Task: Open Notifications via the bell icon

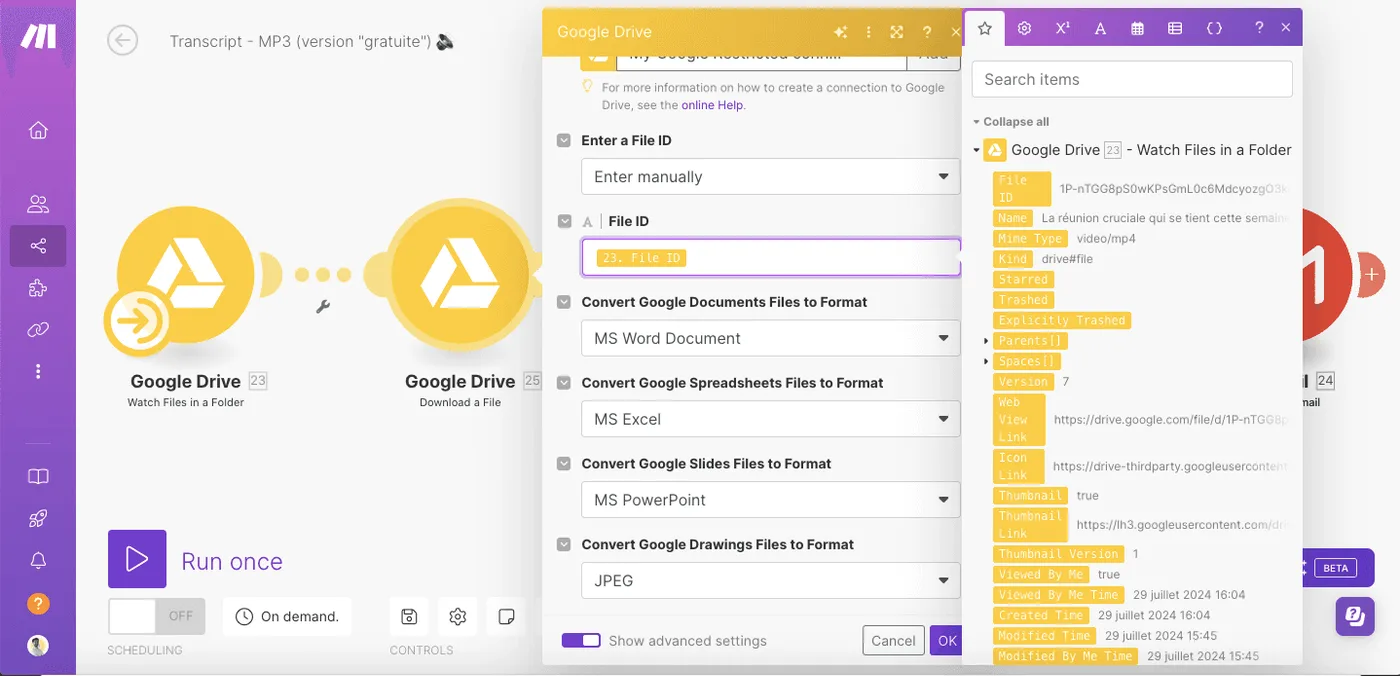Action: [38, 560]
